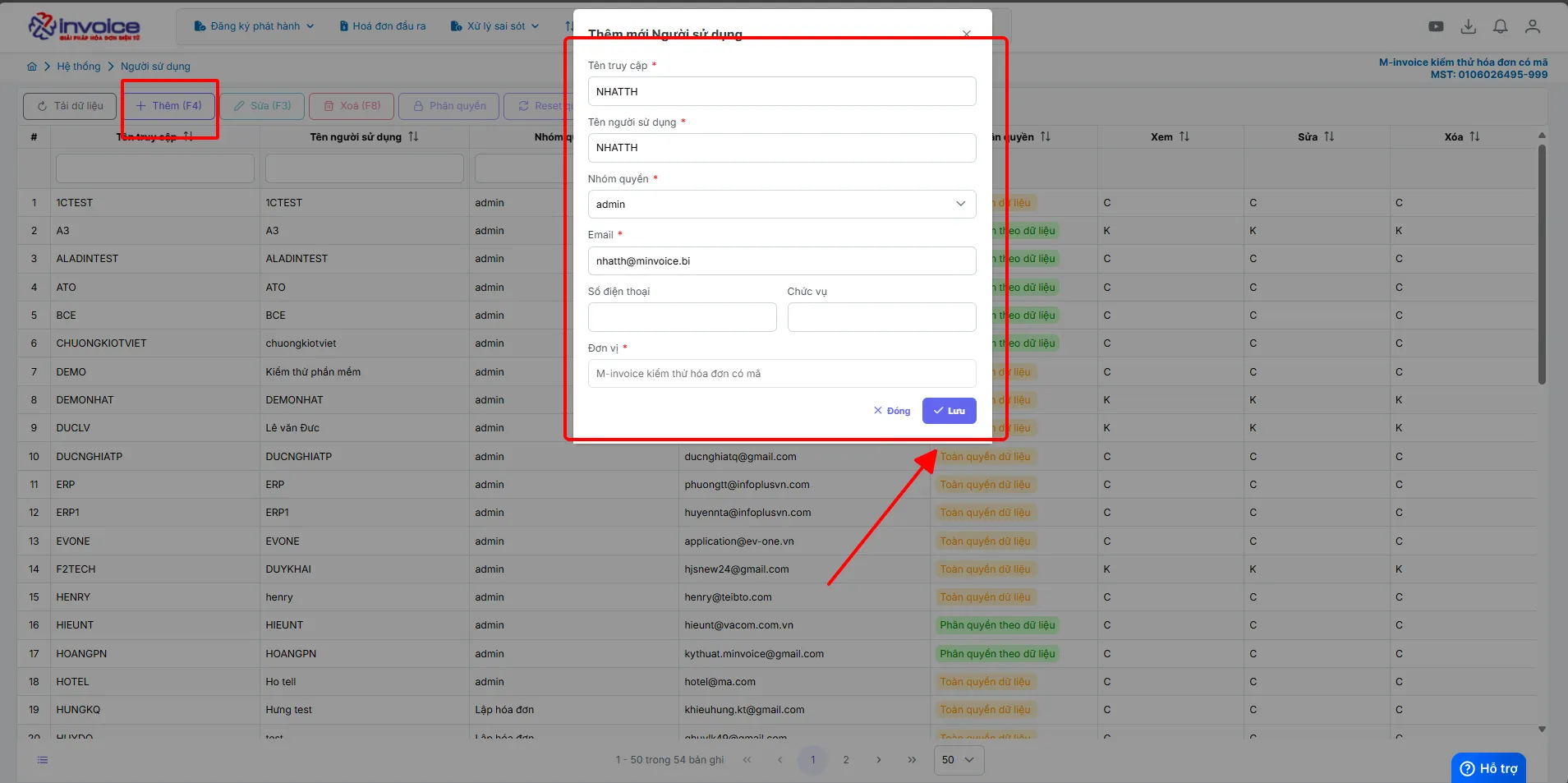Save the new user with Lưu

pos(949,411)
